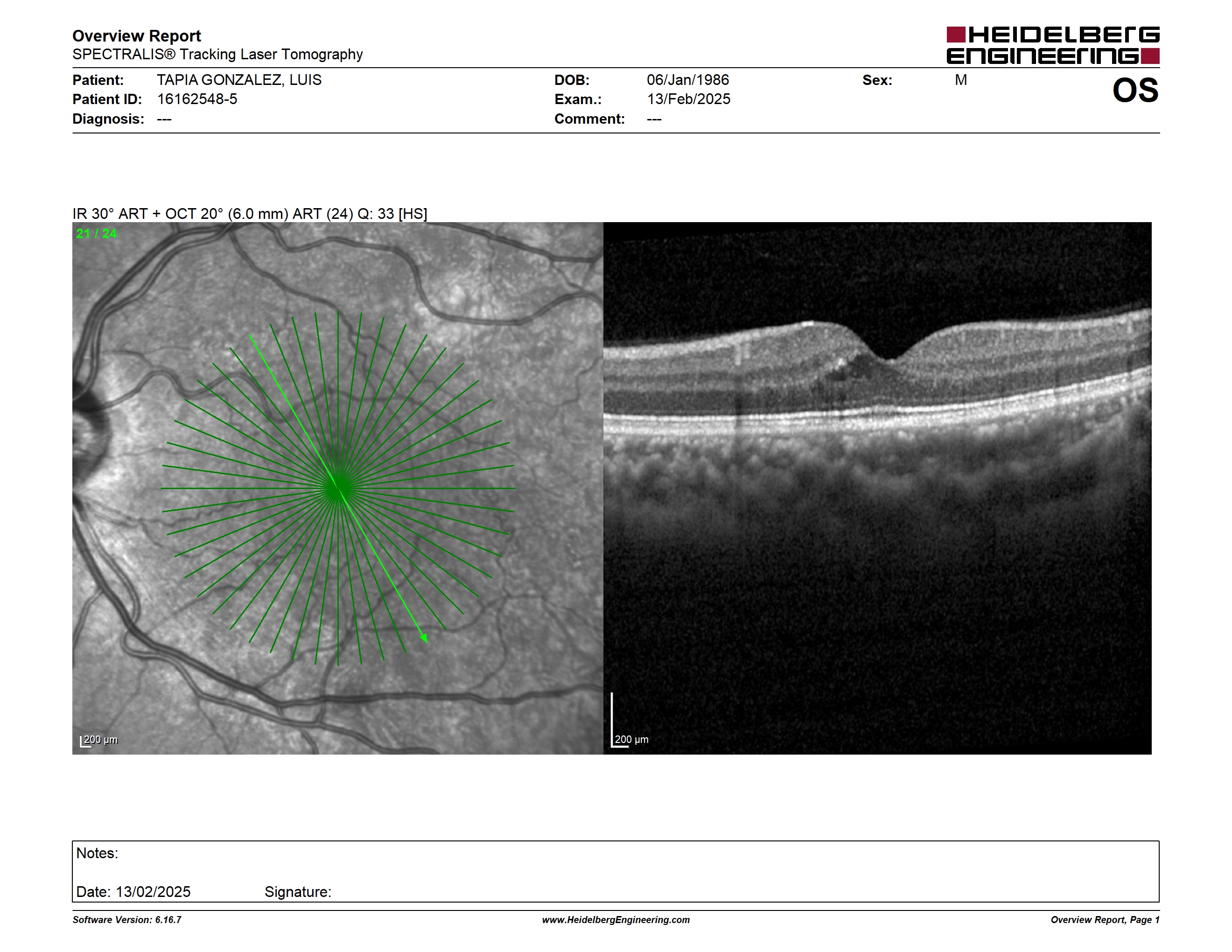Click patient name "TAPIA GONZALEZ, LUIS"
Image resolution: width=1232 pixels, height=952 pixels.
click(239, 79)
